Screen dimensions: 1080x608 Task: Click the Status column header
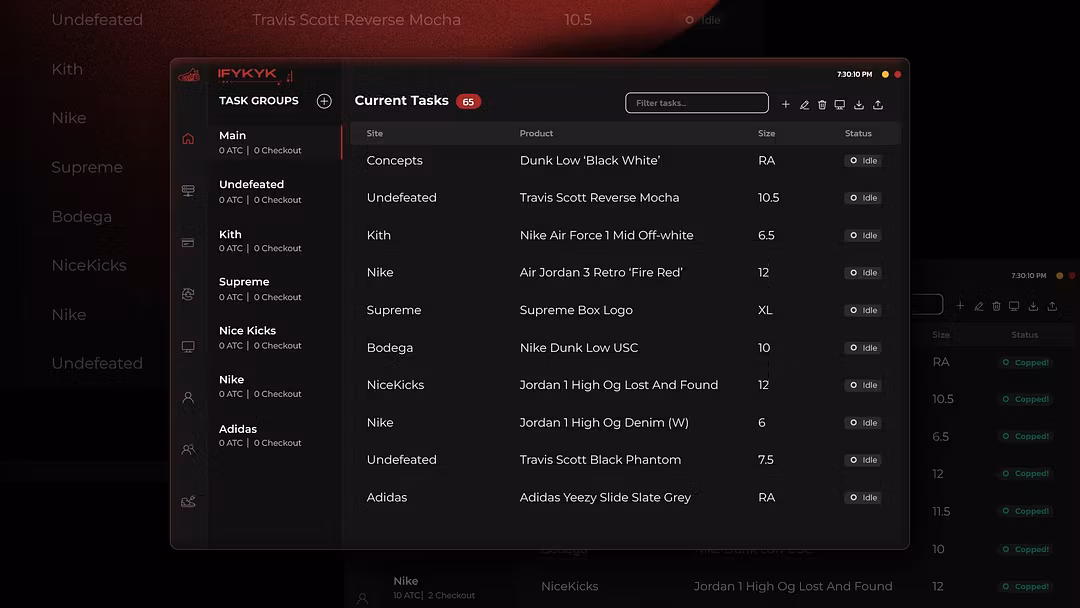[858, 133]
